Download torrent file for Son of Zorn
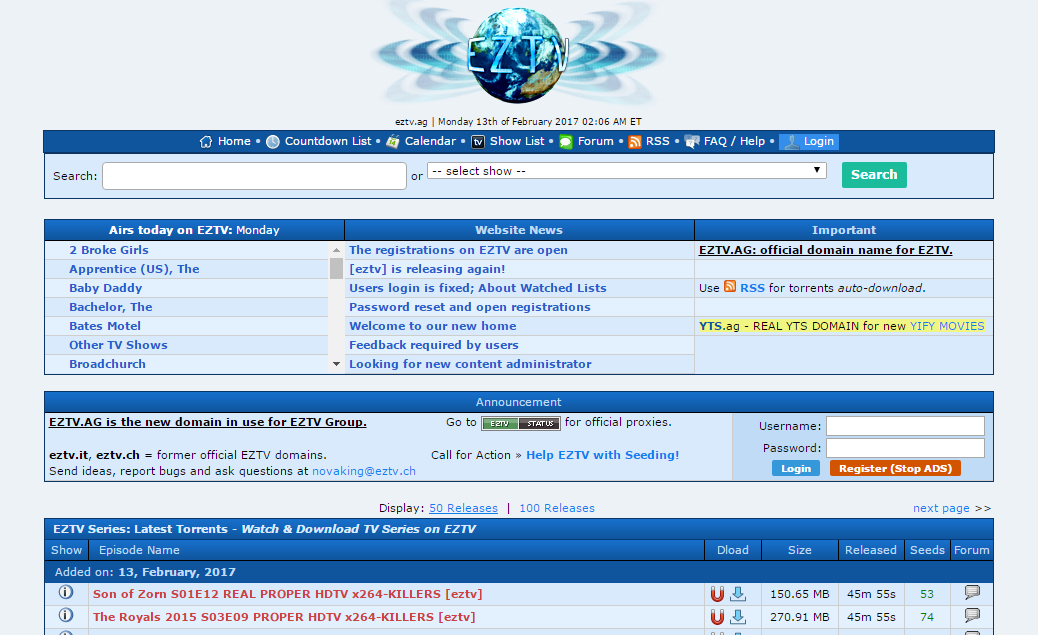 [738, 594]
